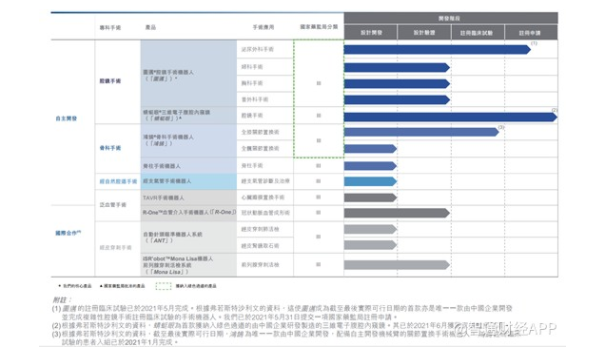Click the 開發階段 header band

[x=451, y=18]
